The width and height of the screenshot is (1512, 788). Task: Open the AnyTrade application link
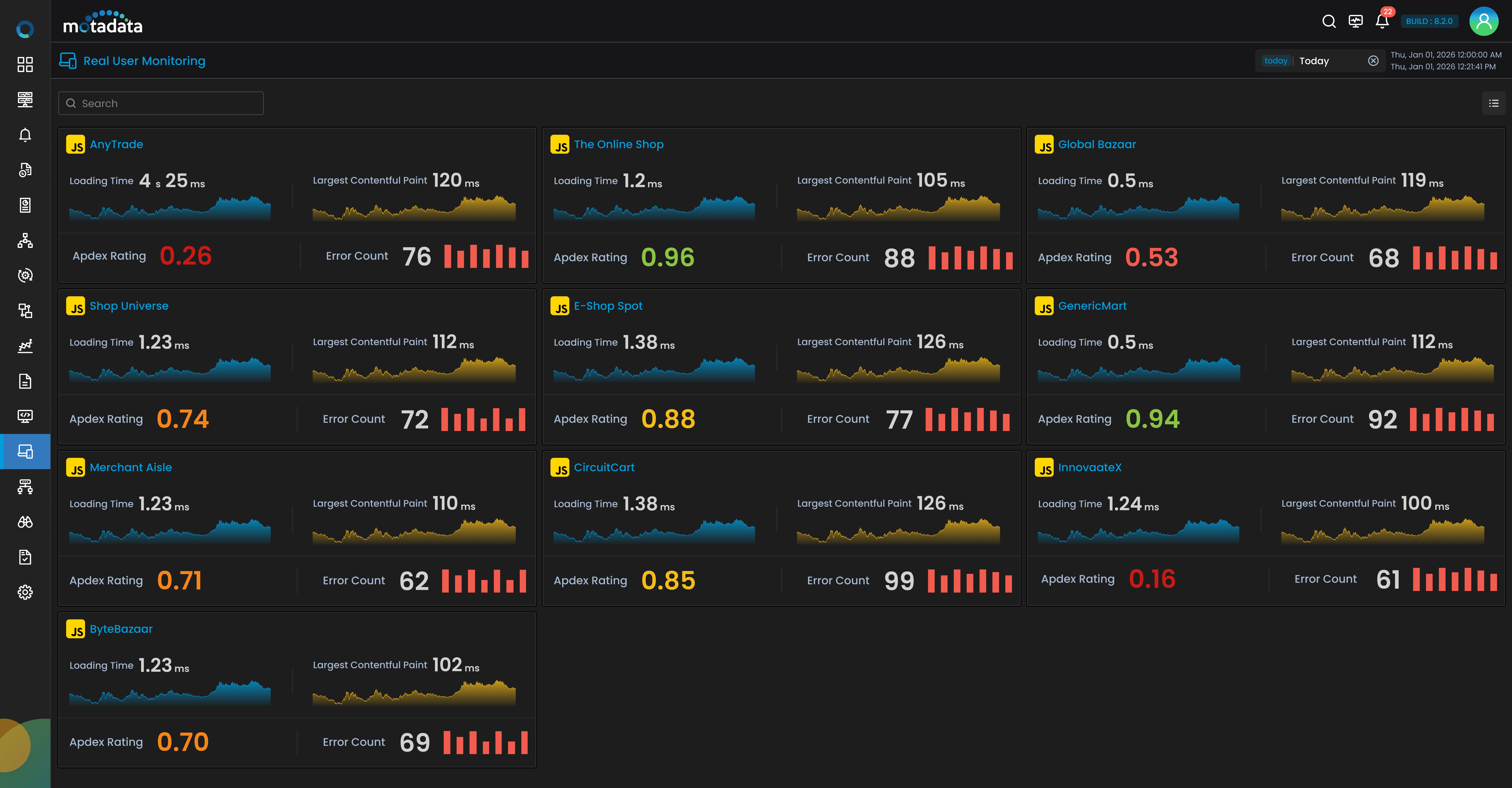click(x=116, y=144)
